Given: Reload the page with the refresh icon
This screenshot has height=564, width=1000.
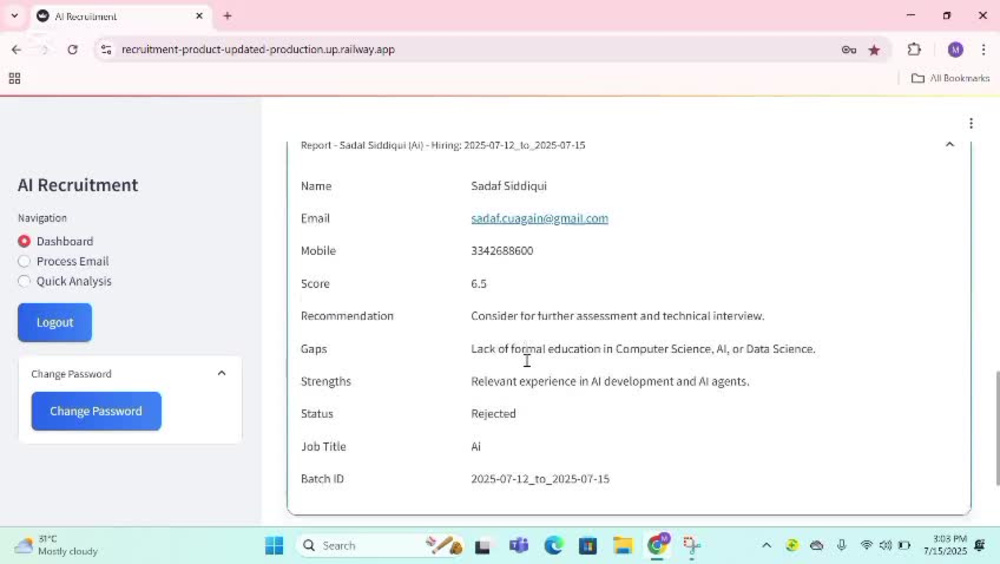Looking at the screenshot, I should 72,49.
